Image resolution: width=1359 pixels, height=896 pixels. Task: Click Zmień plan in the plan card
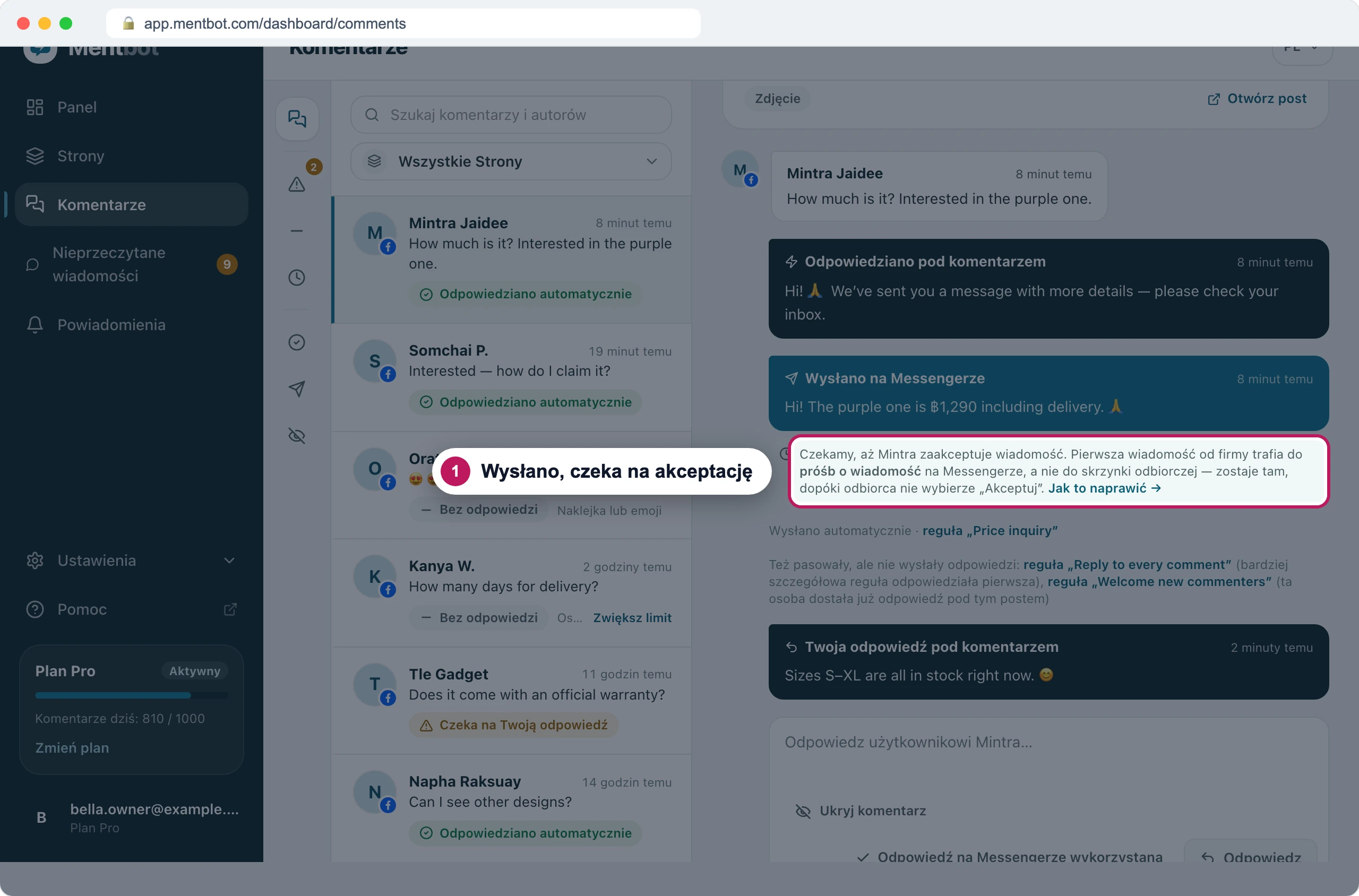pyautogui.click(x=72, y=747)
